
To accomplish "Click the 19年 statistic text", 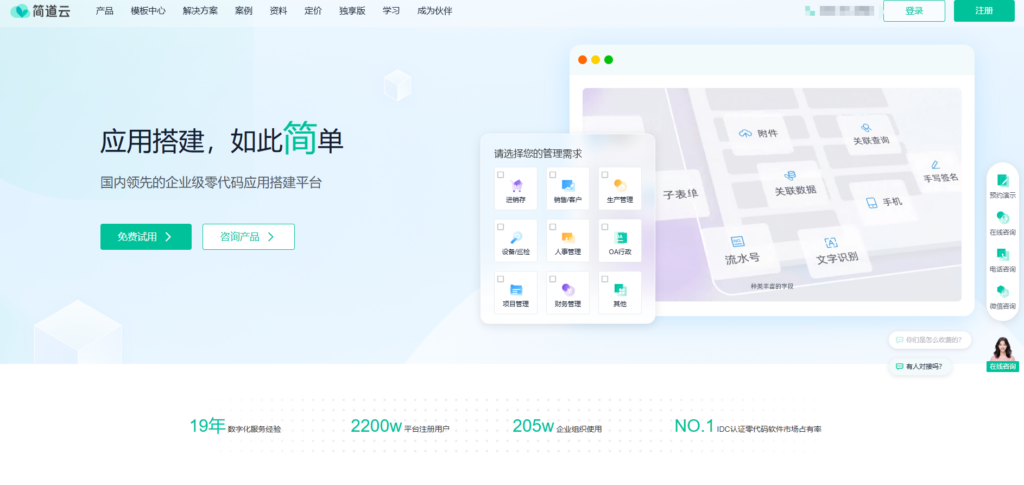I will pyautogui.click(x=207, y=426).
